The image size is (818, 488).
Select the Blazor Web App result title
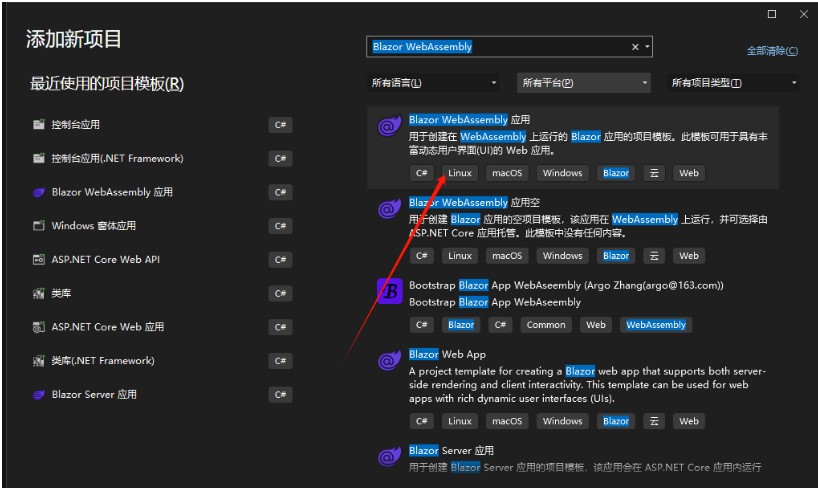(447, 354)
